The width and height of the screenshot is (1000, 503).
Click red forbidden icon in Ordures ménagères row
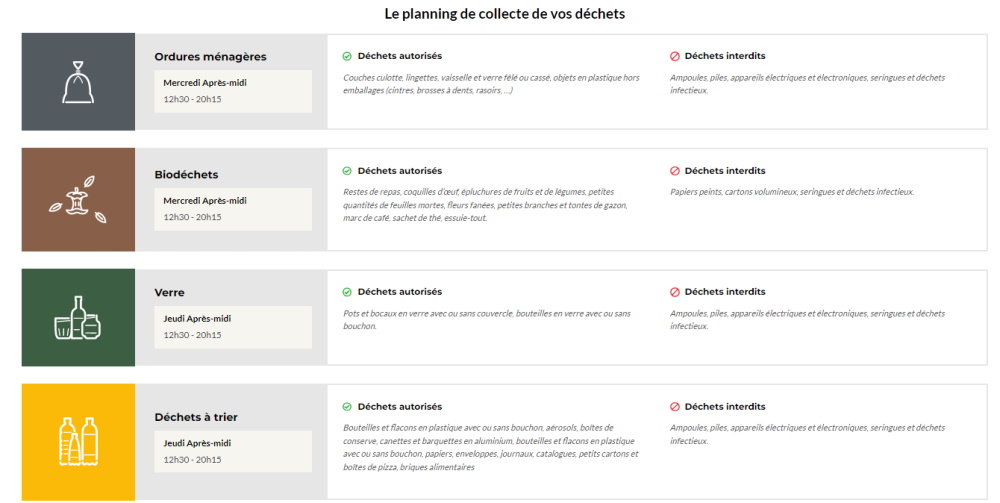click(x=675, y=56)
